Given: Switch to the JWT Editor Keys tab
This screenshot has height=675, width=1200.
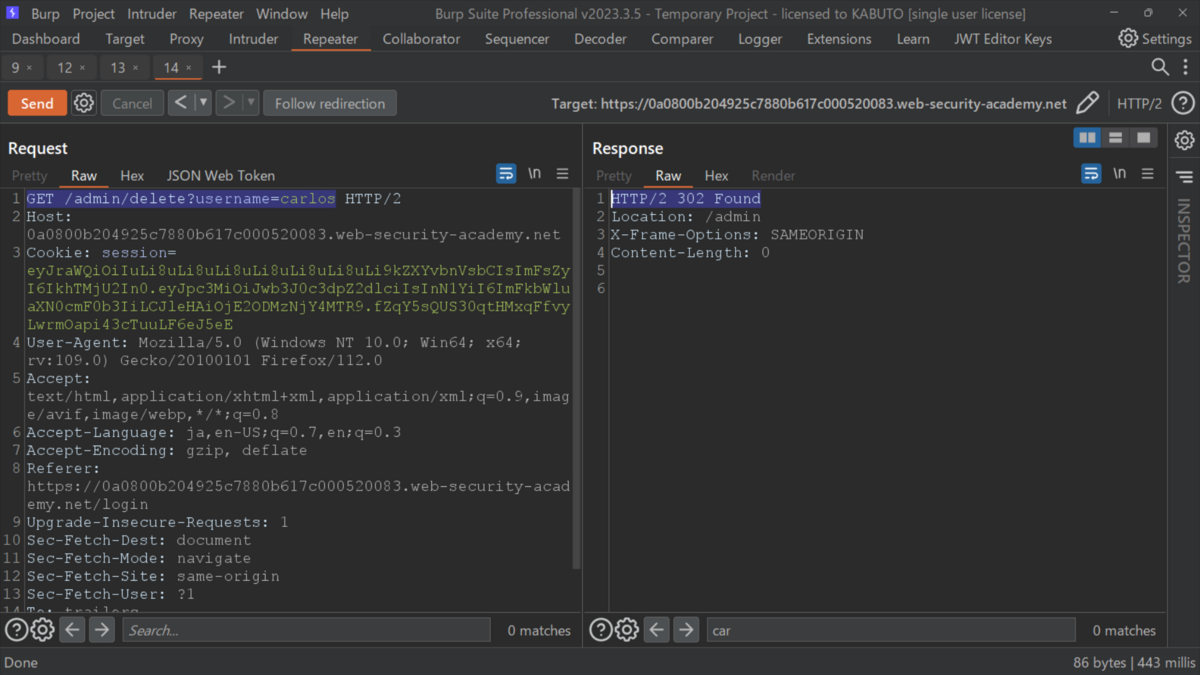Looking at the screenshot, I should 1003,39.
